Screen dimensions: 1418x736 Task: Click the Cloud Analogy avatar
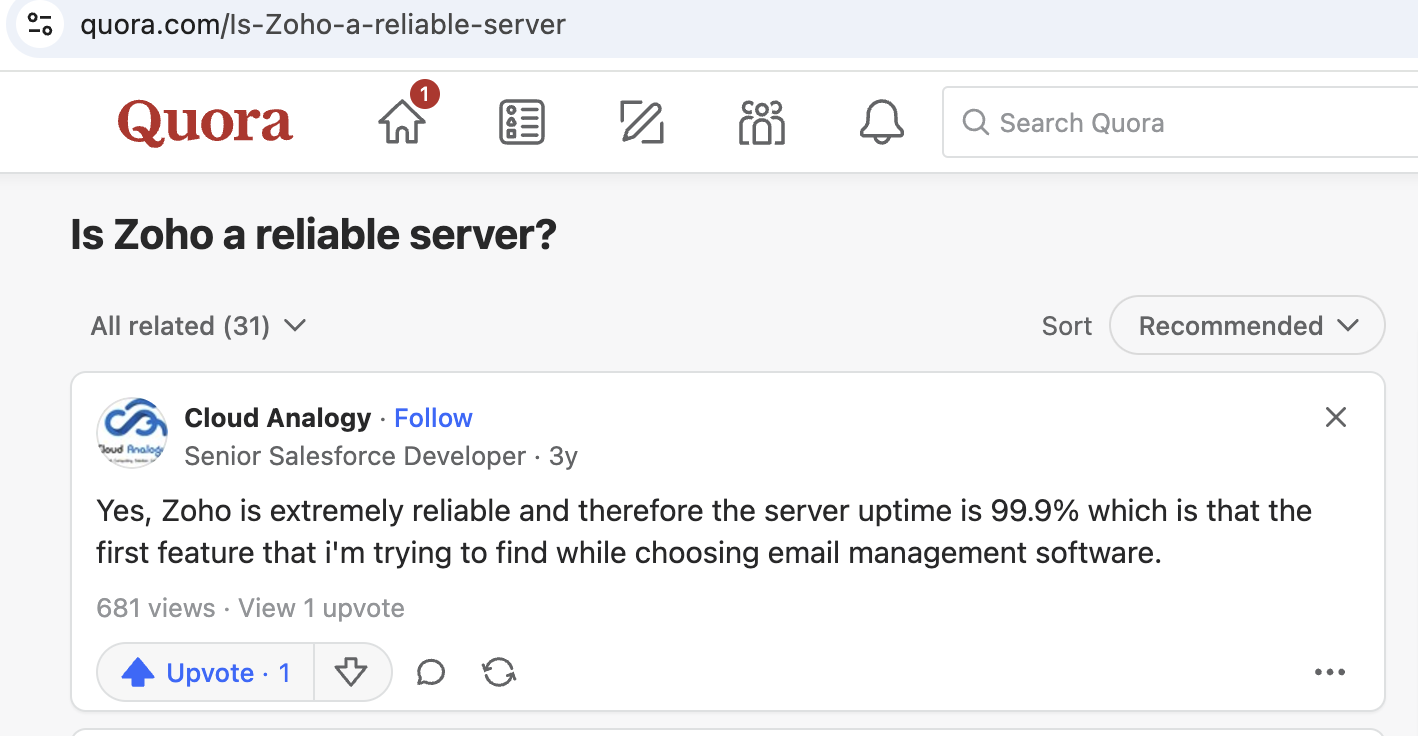pyautogui.click(x=132, y=434)
